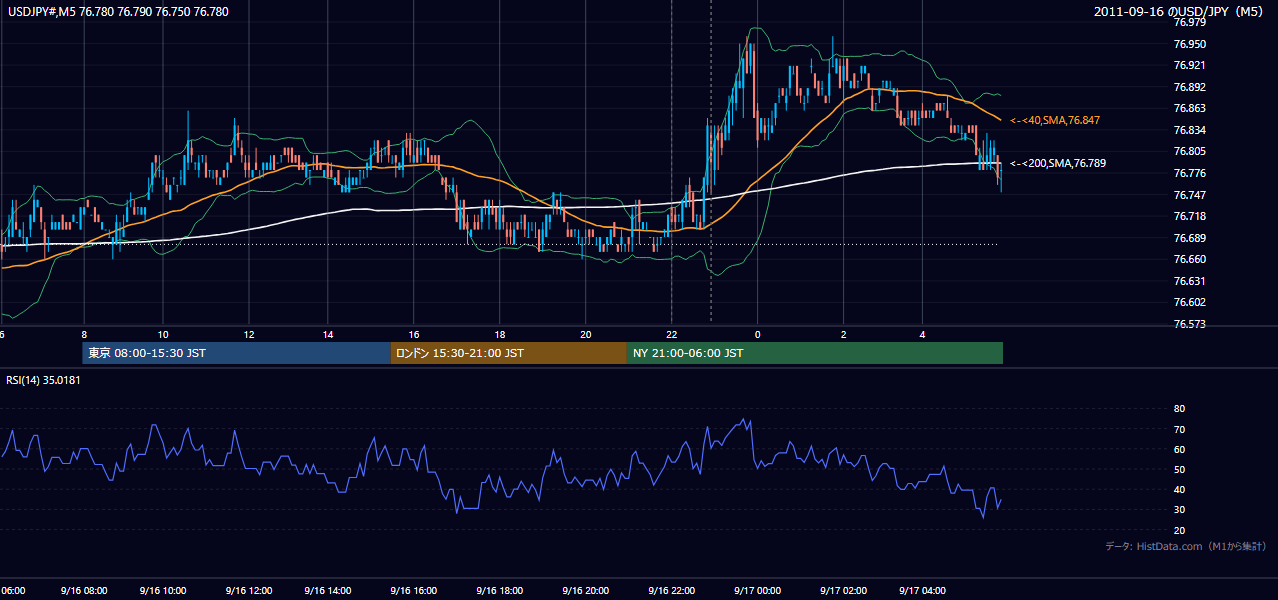Click hour label 18 under the price chart
The image size is (1278, 600).
[500, 334]
